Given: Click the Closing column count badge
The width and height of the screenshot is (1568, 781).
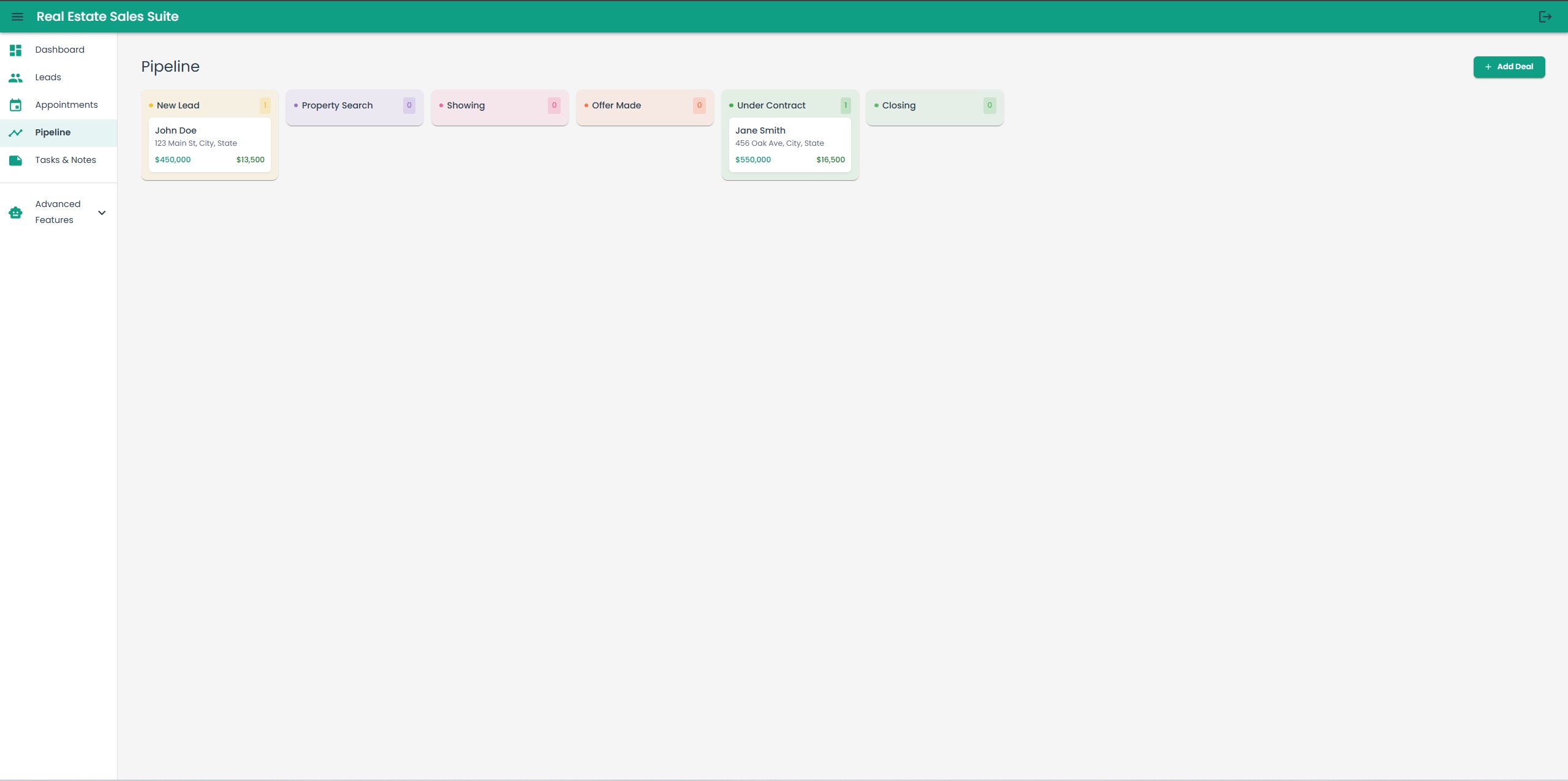Looking at the screenshot, I should (989, 105).
